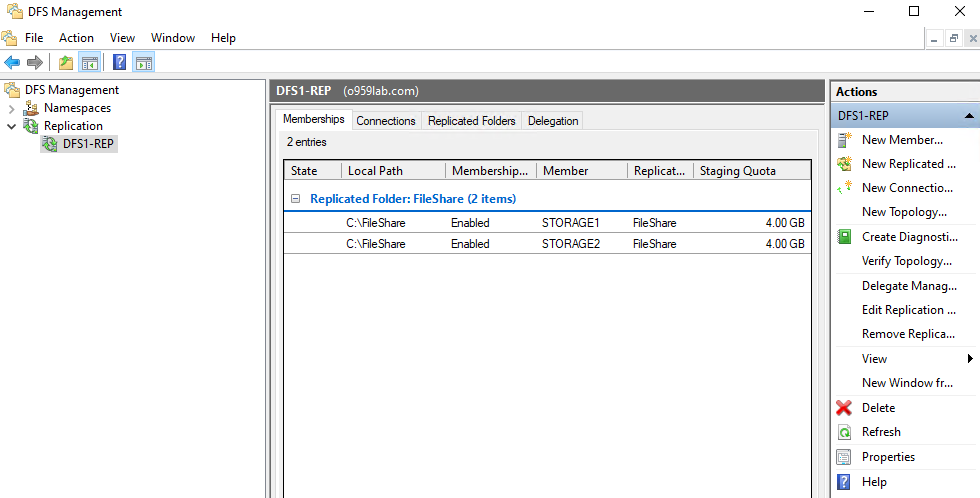Click the Properties icon in Actions pane
The height and width of the screenshot is (498, 980).
[x=844, y=457]
